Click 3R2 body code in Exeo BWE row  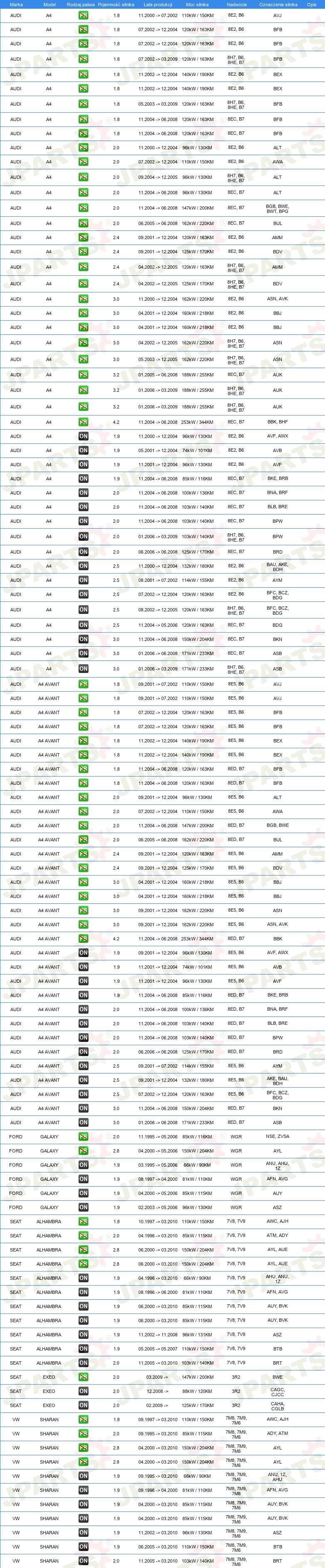point(236,1377)
